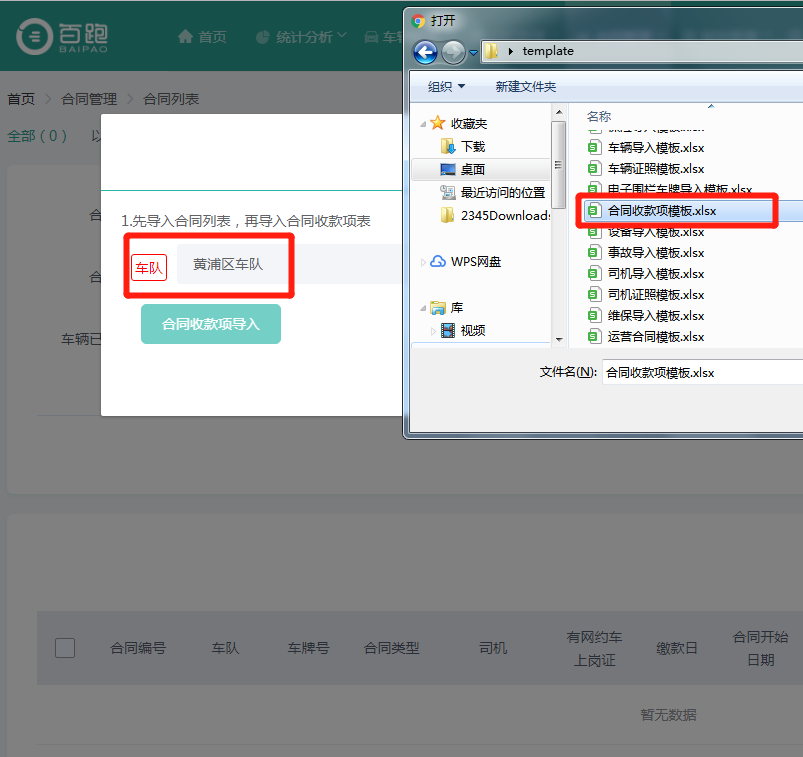The image size is (803, 757).
Task: Click the 视频 library icon
Action: [x=448, y=331]
